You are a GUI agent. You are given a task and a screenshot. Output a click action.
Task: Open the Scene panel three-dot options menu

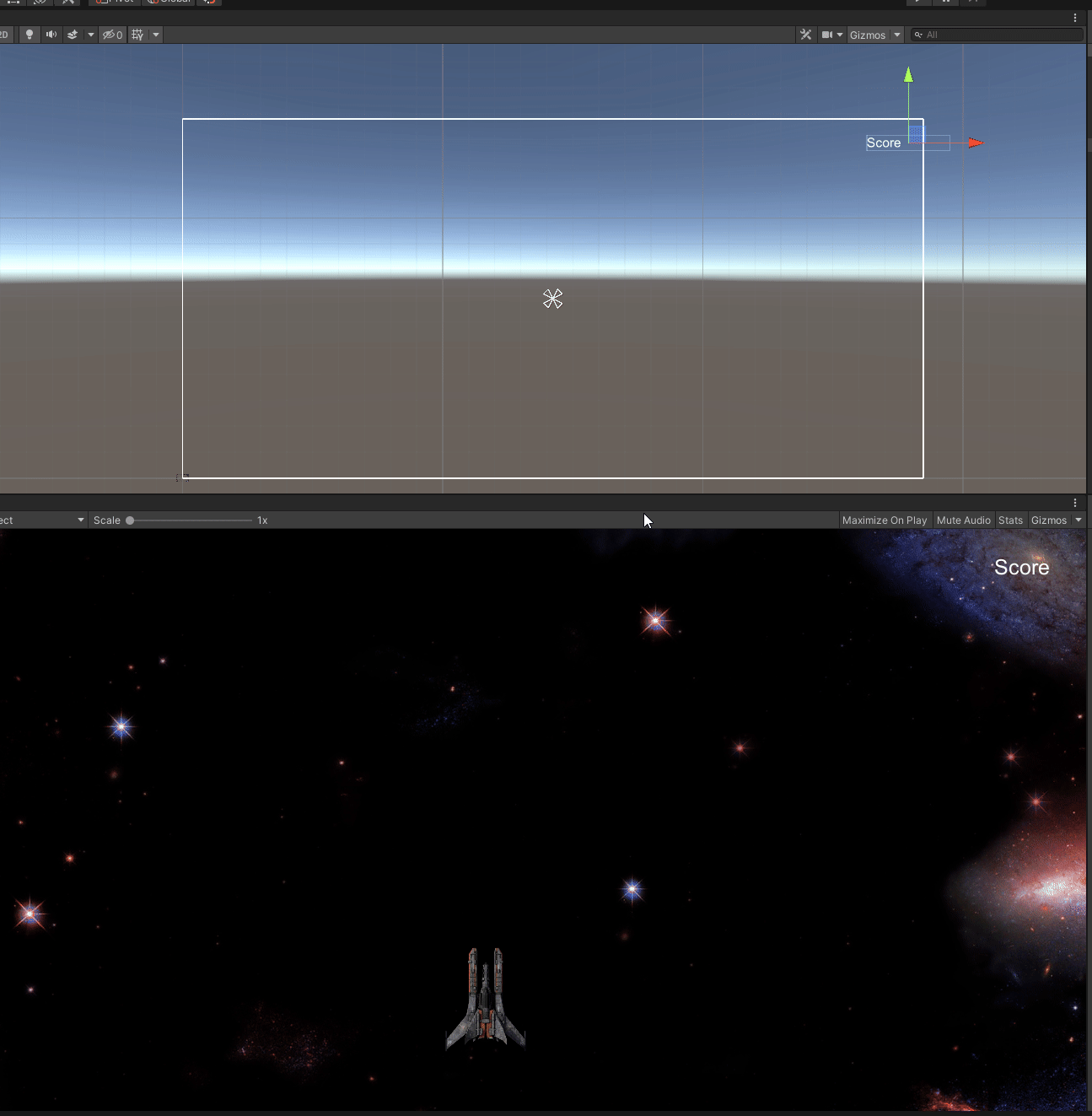point(1075,18)
